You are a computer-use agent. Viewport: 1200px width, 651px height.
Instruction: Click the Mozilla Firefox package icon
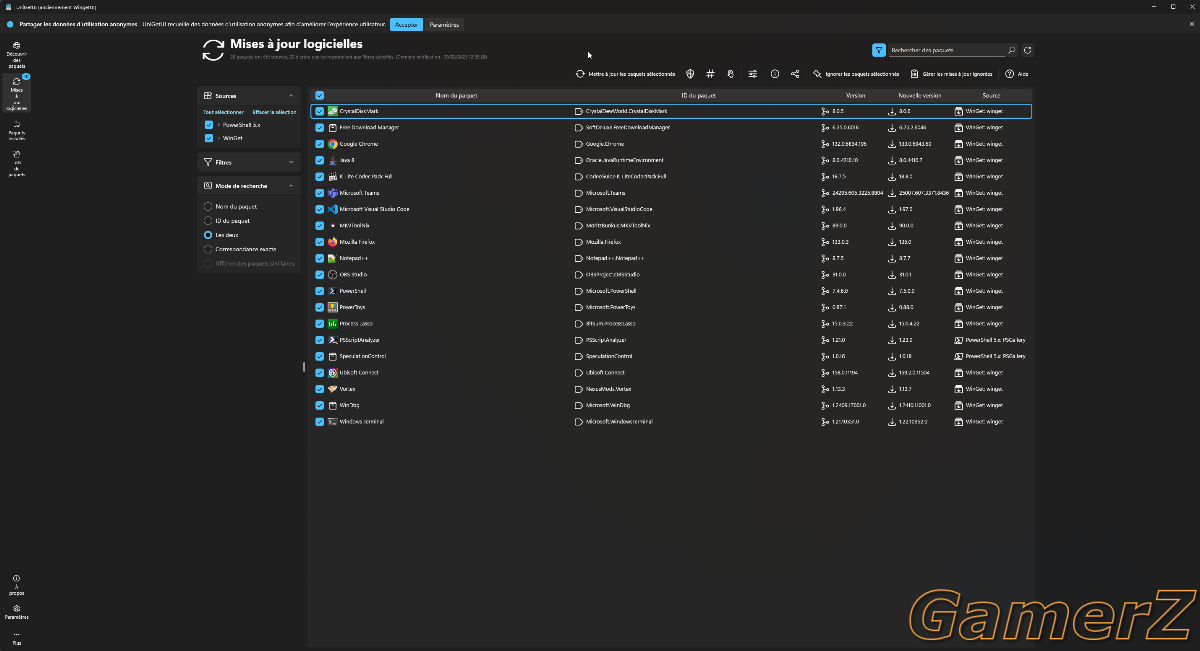point(333,242)
